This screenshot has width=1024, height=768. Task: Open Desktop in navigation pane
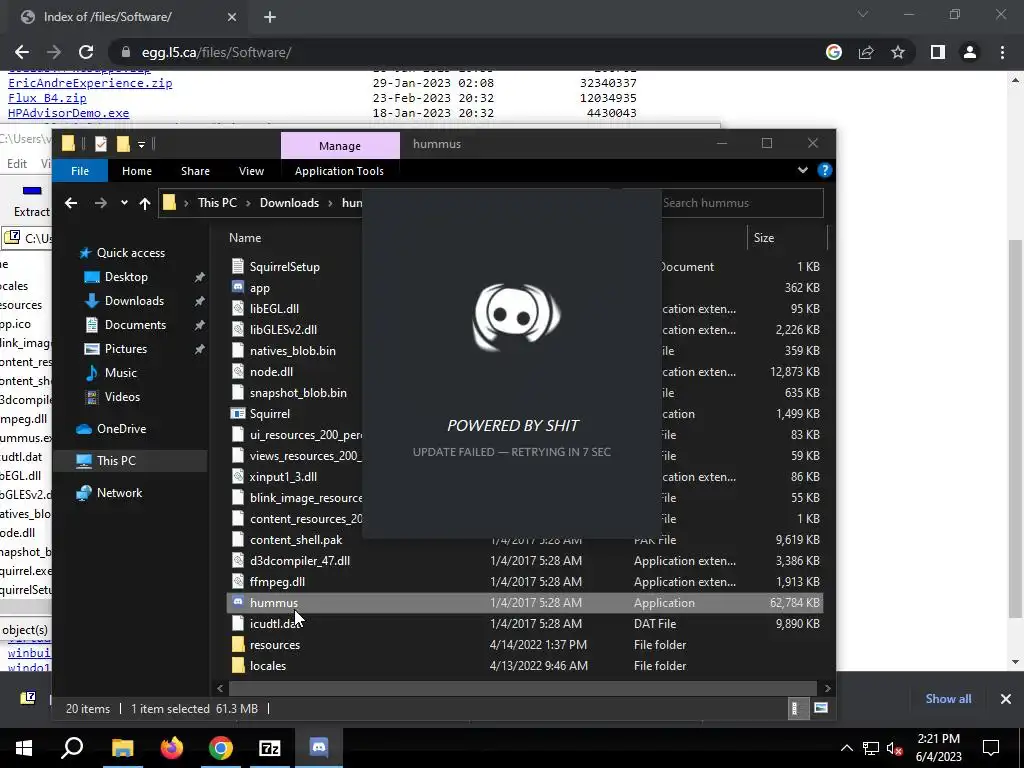coord(126,277)
